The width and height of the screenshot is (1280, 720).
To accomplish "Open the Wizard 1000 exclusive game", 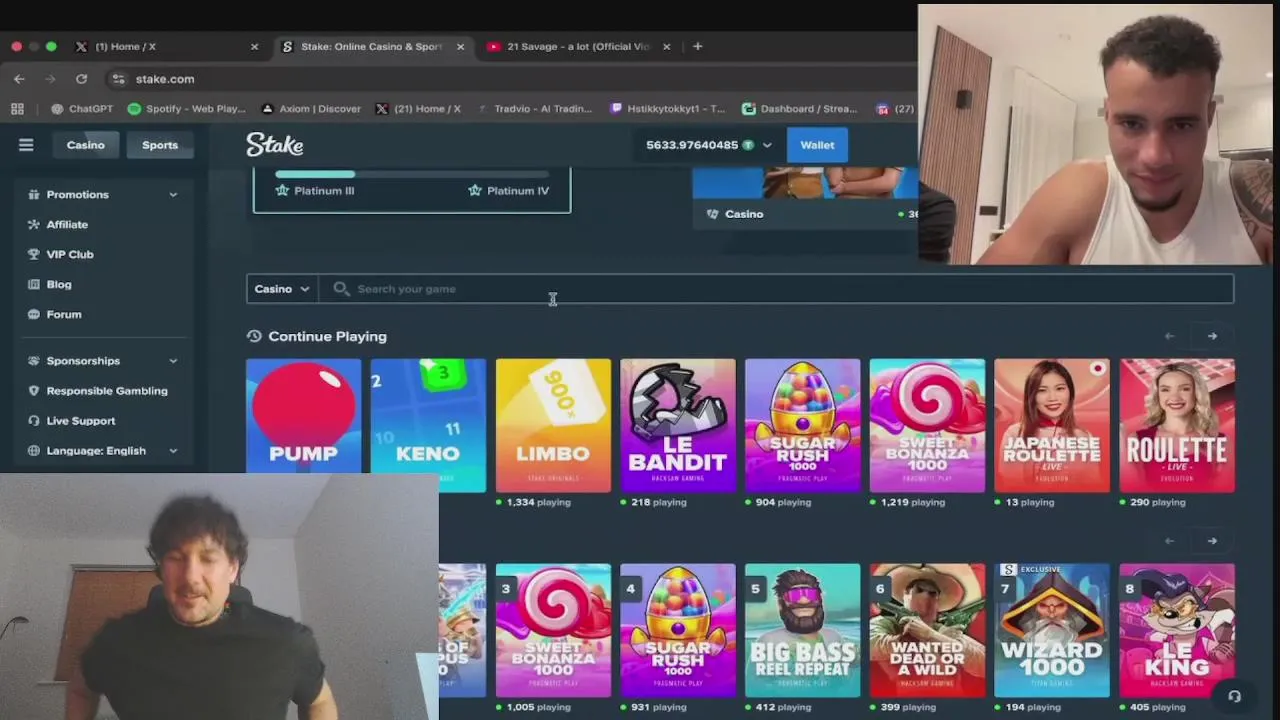I will pos(1052,631).
